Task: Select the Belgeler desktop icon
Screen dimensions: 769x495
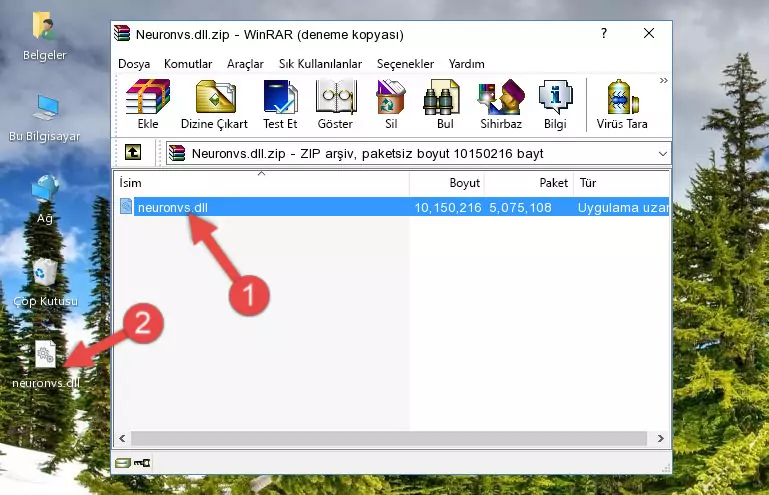Action: (x=44, y=36)
